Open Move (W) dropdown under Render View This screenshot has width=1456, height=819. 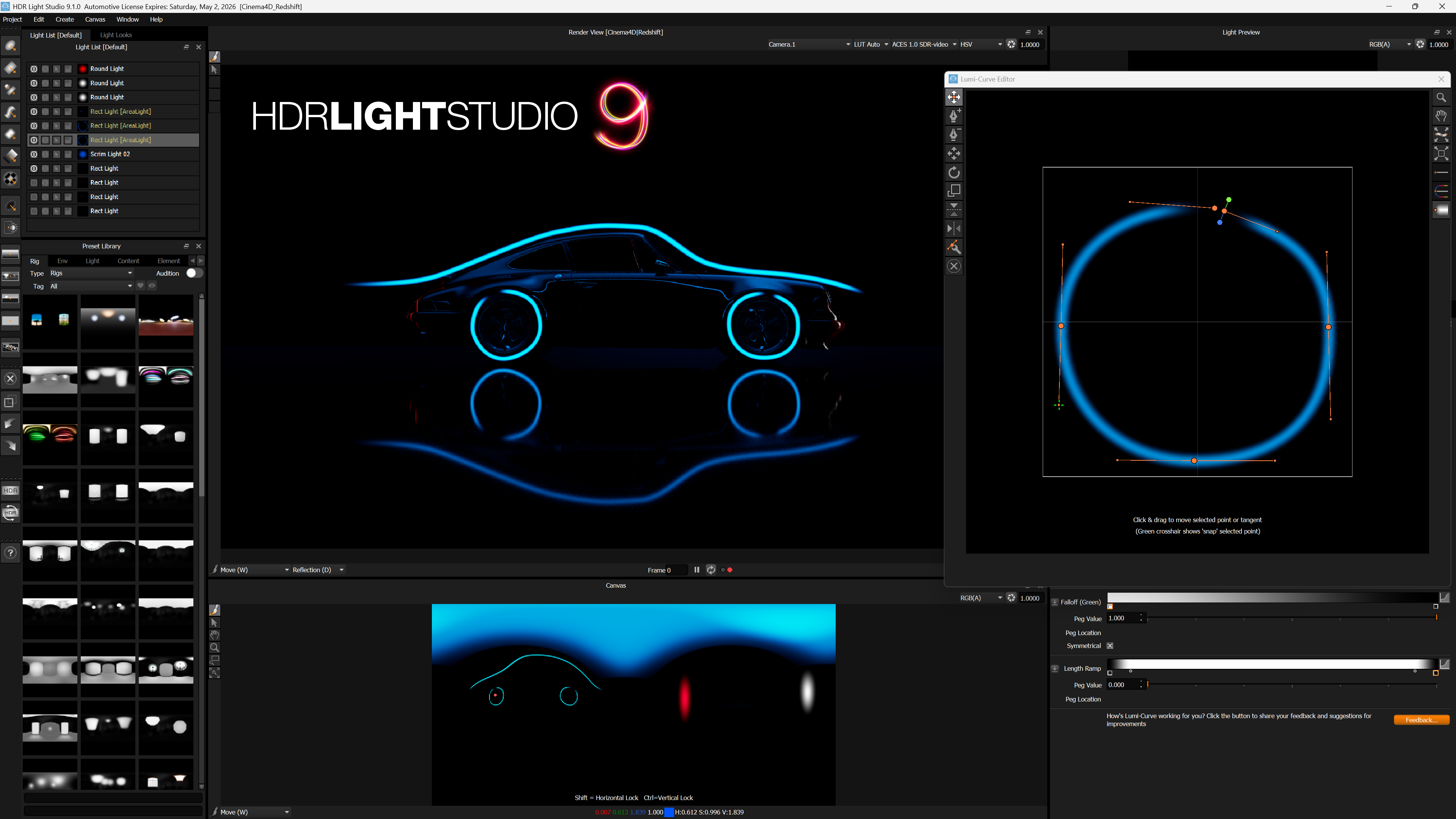click(x=254, y=570)
